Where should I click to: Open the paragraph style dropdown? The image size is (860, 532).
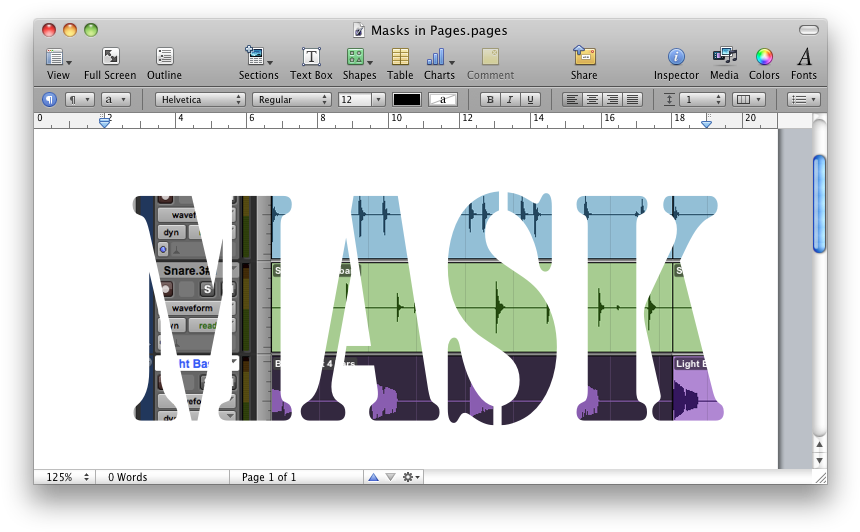(x=80, y=99)
